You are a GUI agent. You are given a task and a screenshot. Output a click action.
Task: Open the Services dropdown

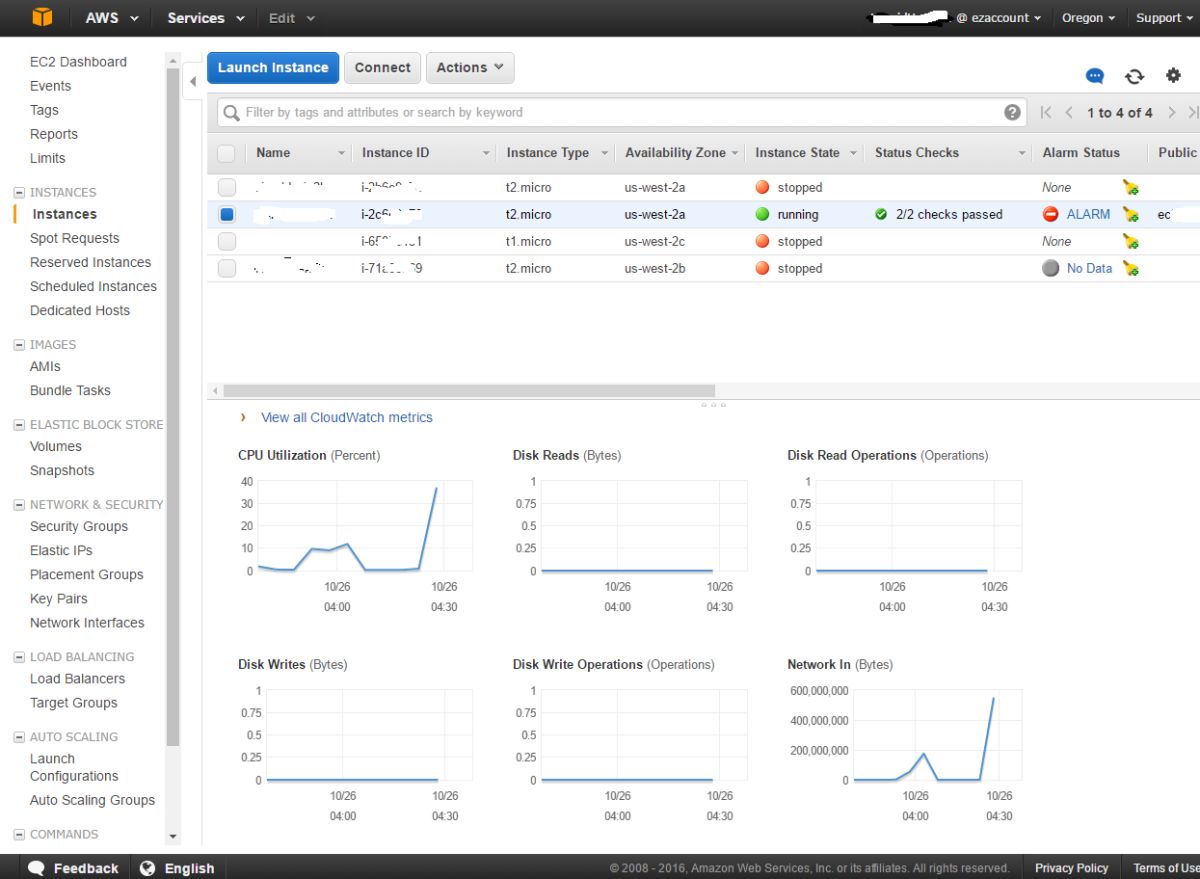pyautogui.click(x=205, y=18)
